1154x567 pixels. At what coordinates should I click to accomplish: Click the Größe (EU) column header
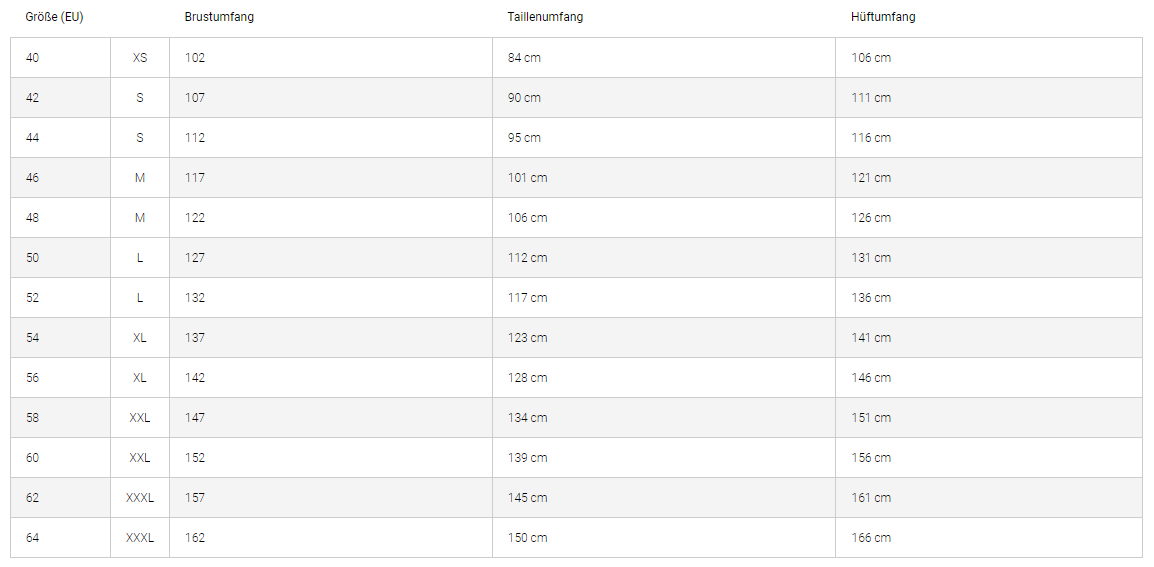click(x=54, y=17)
